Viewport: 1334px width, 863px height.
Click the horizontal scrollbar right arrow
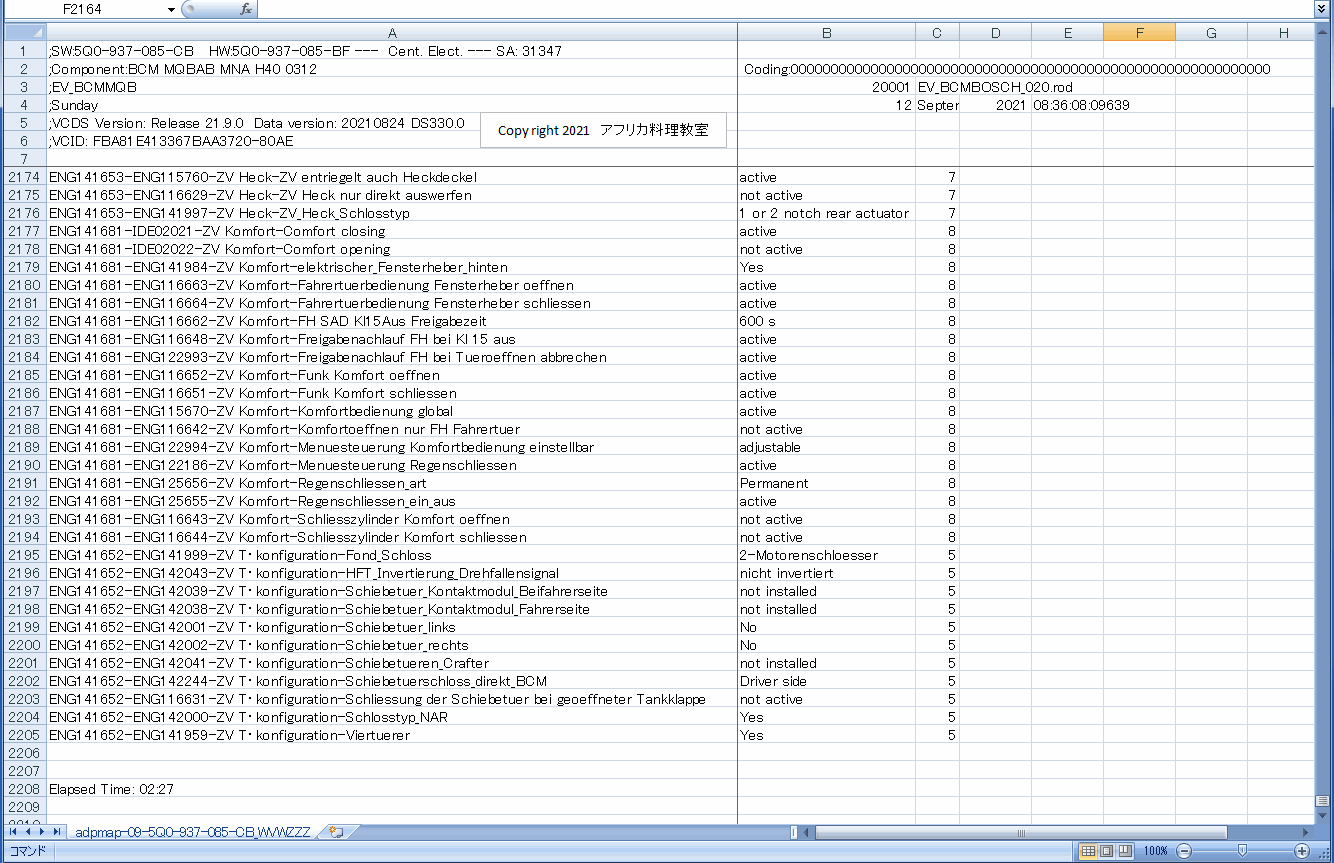[x=1307, y=832]
